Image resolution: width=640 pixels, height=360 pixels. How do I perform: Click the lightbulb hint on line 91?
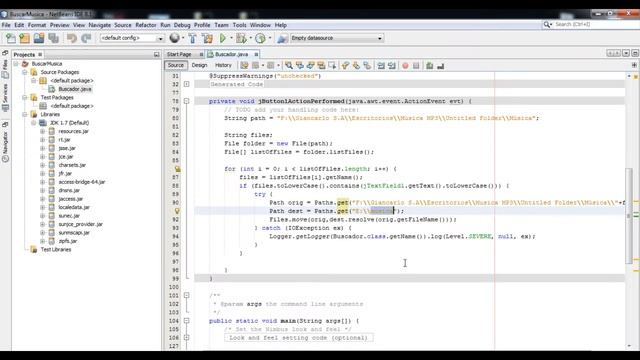pos(177,211)
